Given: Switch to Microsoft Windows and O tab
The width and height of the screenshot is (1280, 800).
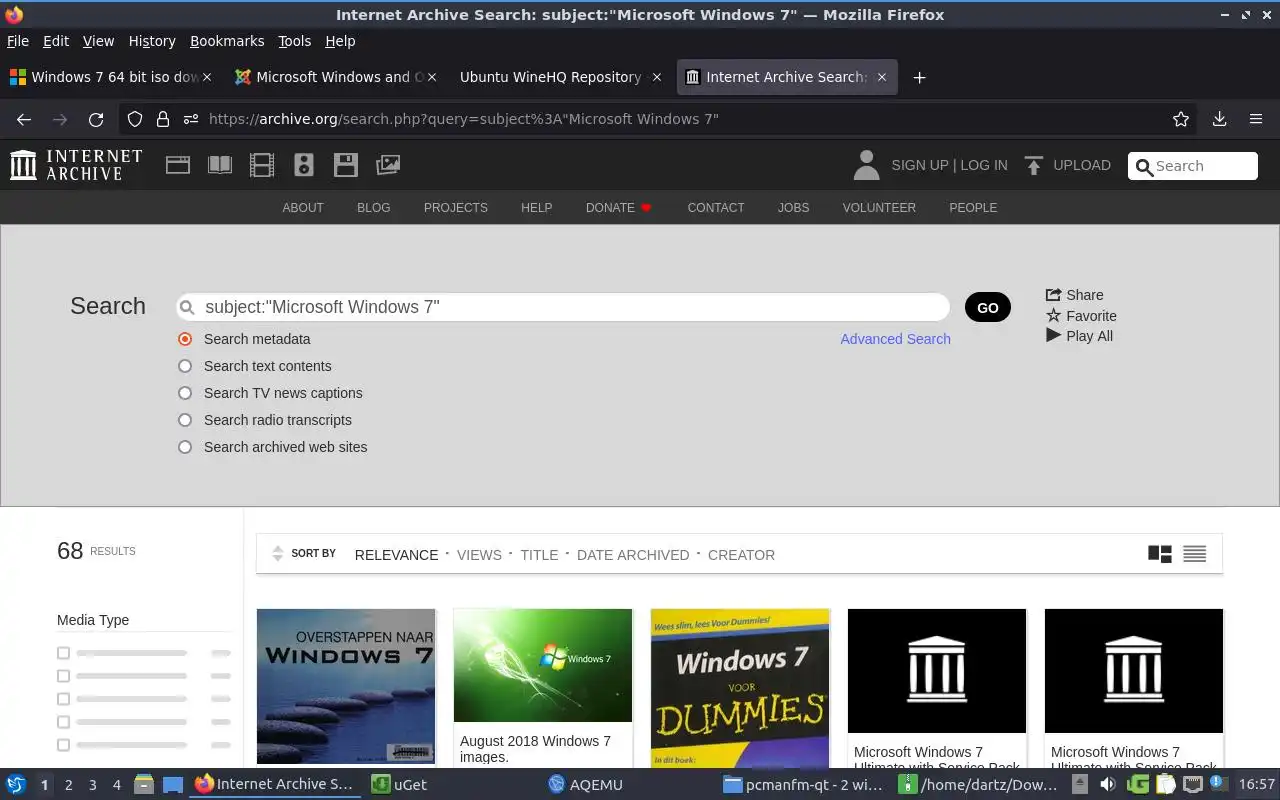Looking at the screenshot, I should coord(335,77).
